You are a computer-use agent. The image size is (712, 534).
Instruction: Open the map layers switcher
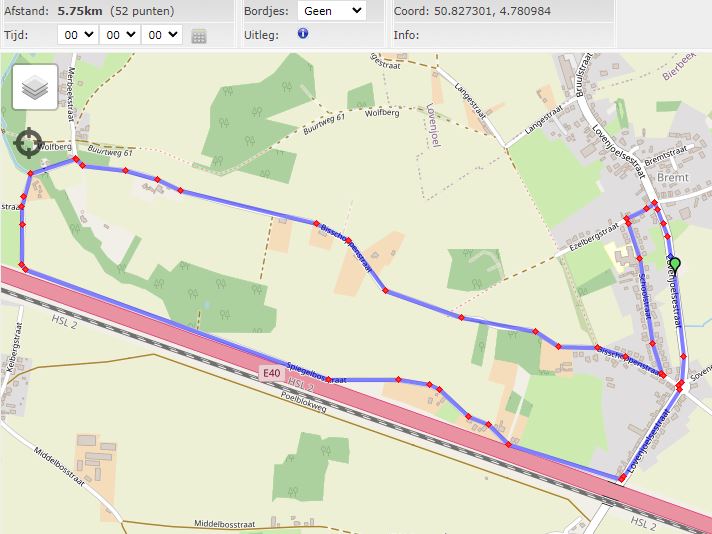(35, 88)
